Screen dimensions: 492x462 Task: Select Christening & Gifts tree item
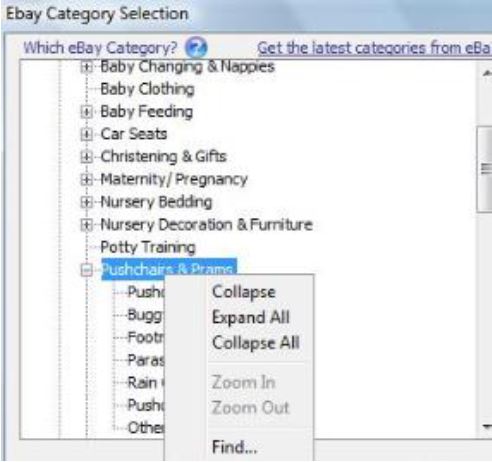click(x=163, y=157)
